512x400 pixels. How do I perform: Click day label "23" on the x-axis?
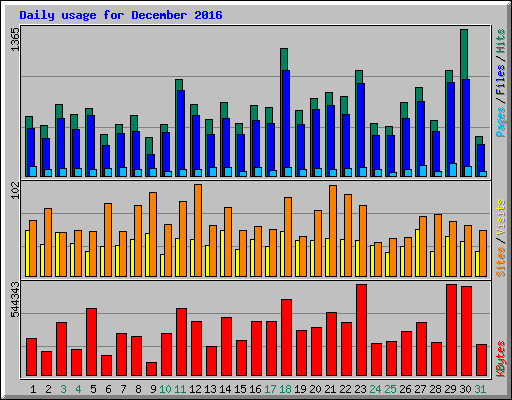[360, 389]
